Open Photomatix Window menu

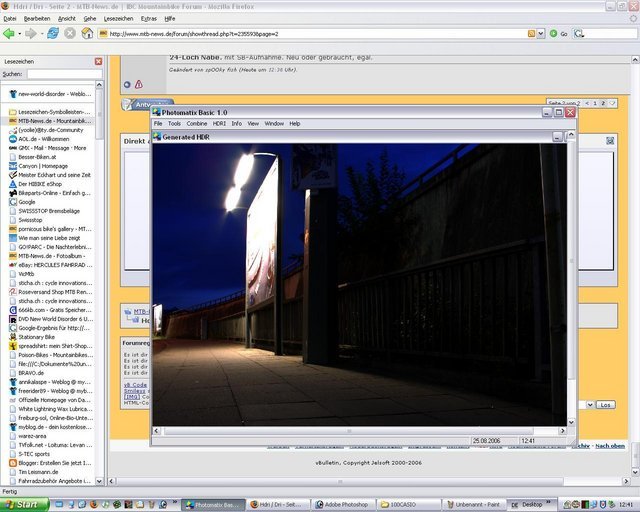click(x=274, y=123)
